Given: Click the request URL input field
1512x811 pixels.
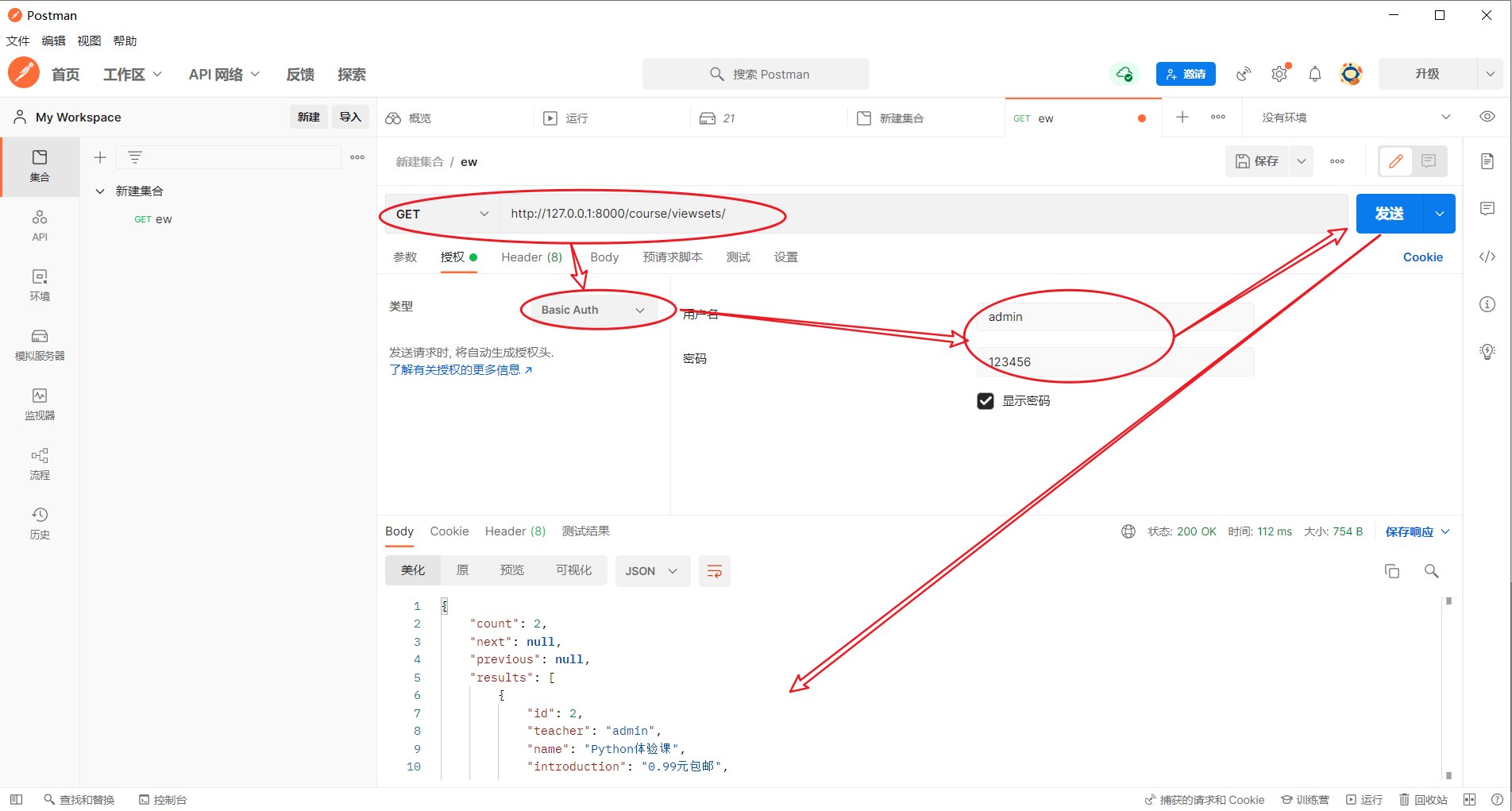Looking at the screenshot, I should tap(924, 214).
